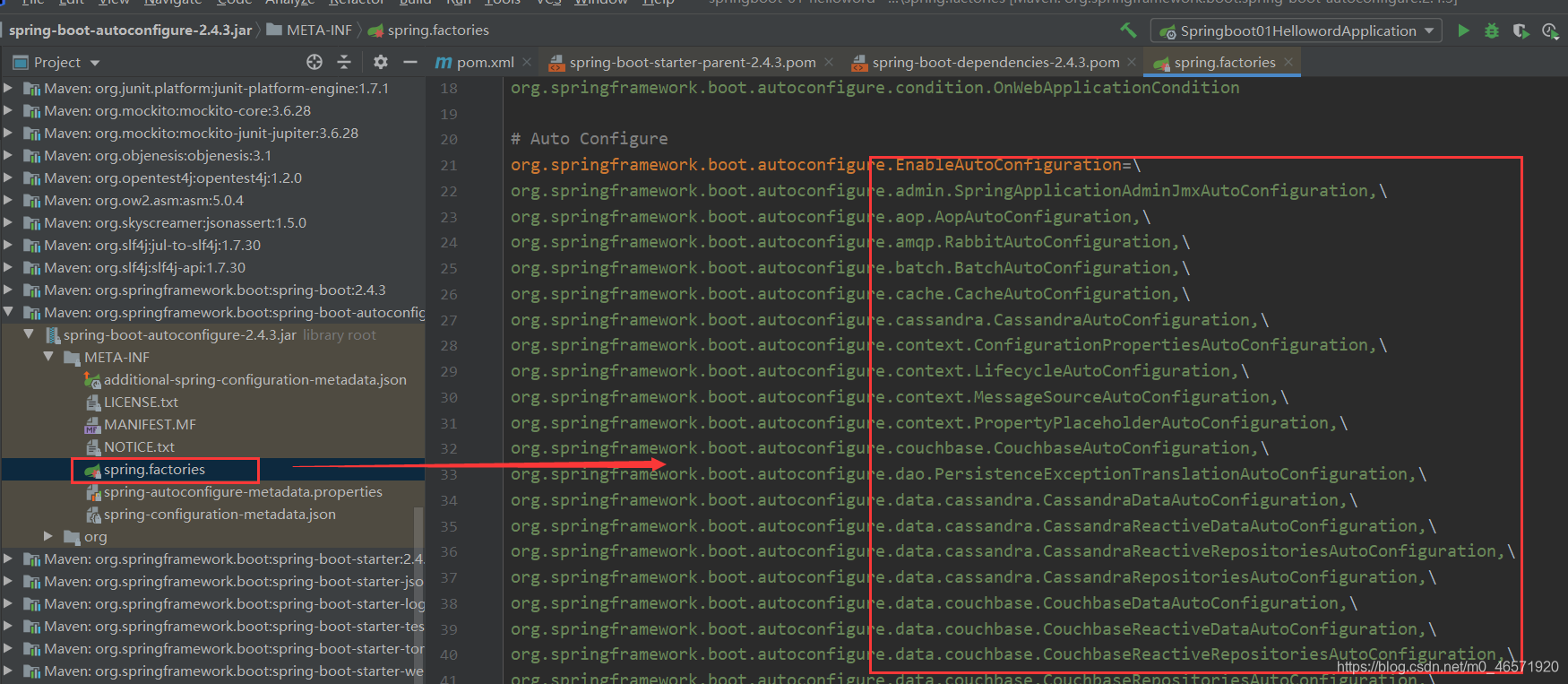Click the aop.AopAutoConfiguration line

pyautogui.click(x=831, y=217)
